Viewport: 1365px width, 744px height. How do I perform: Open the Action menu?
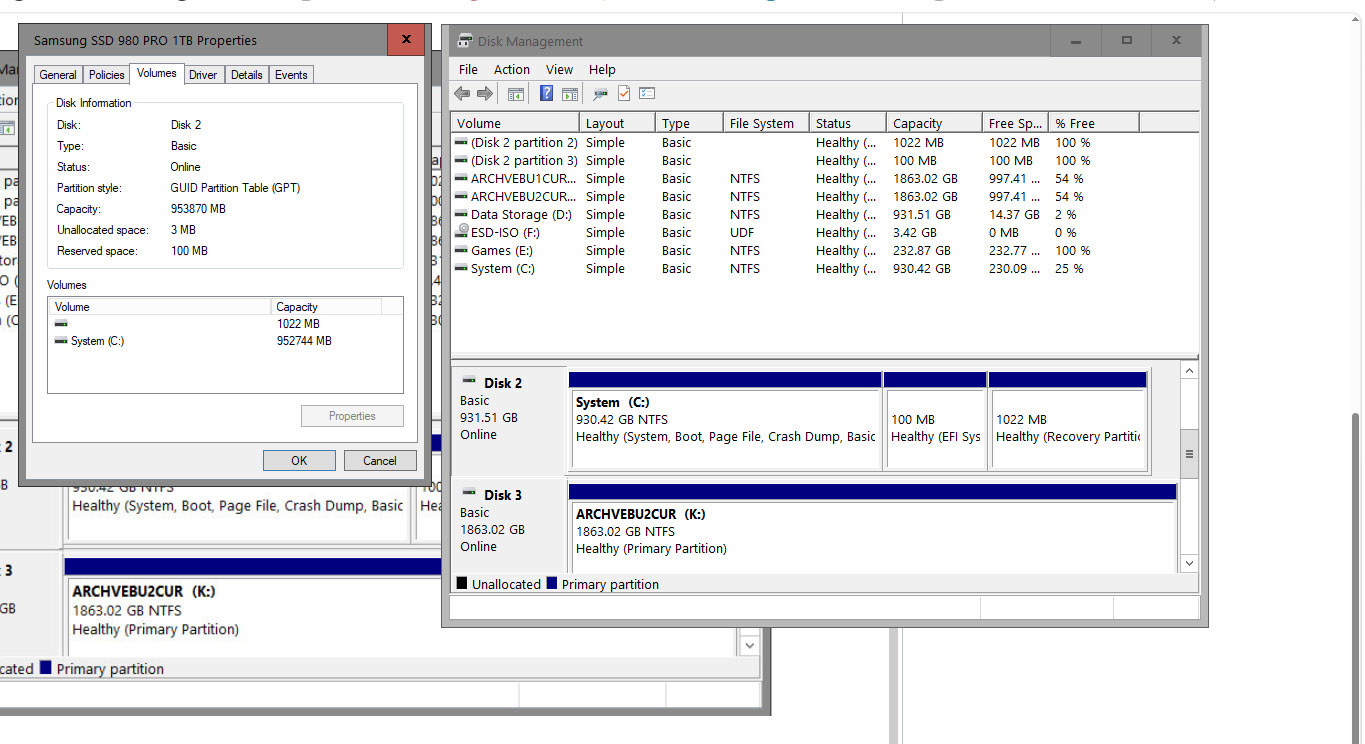[512, 69]
